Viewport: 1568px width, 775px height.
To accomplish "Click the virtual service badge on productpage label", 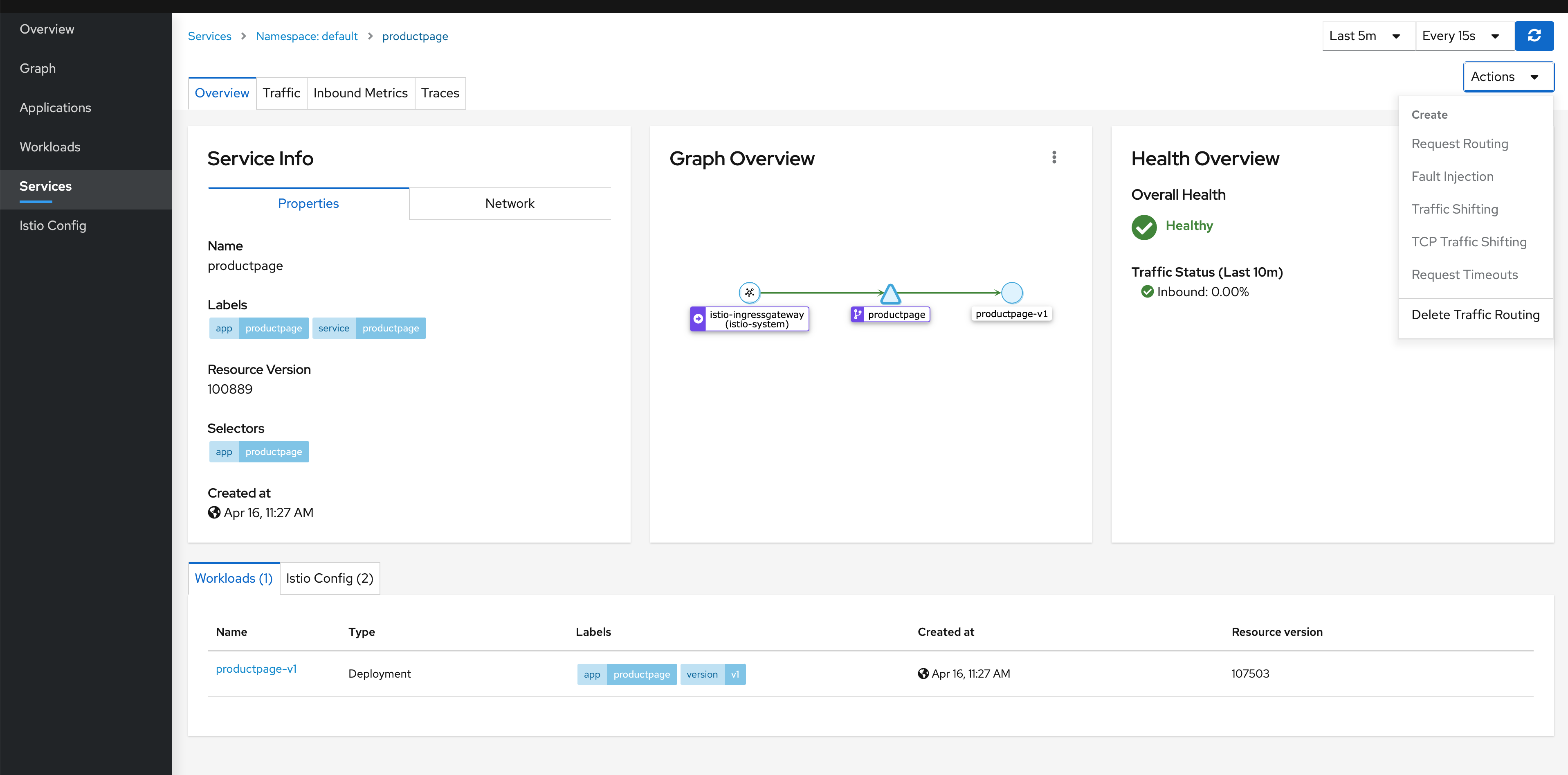I will 858,314.
